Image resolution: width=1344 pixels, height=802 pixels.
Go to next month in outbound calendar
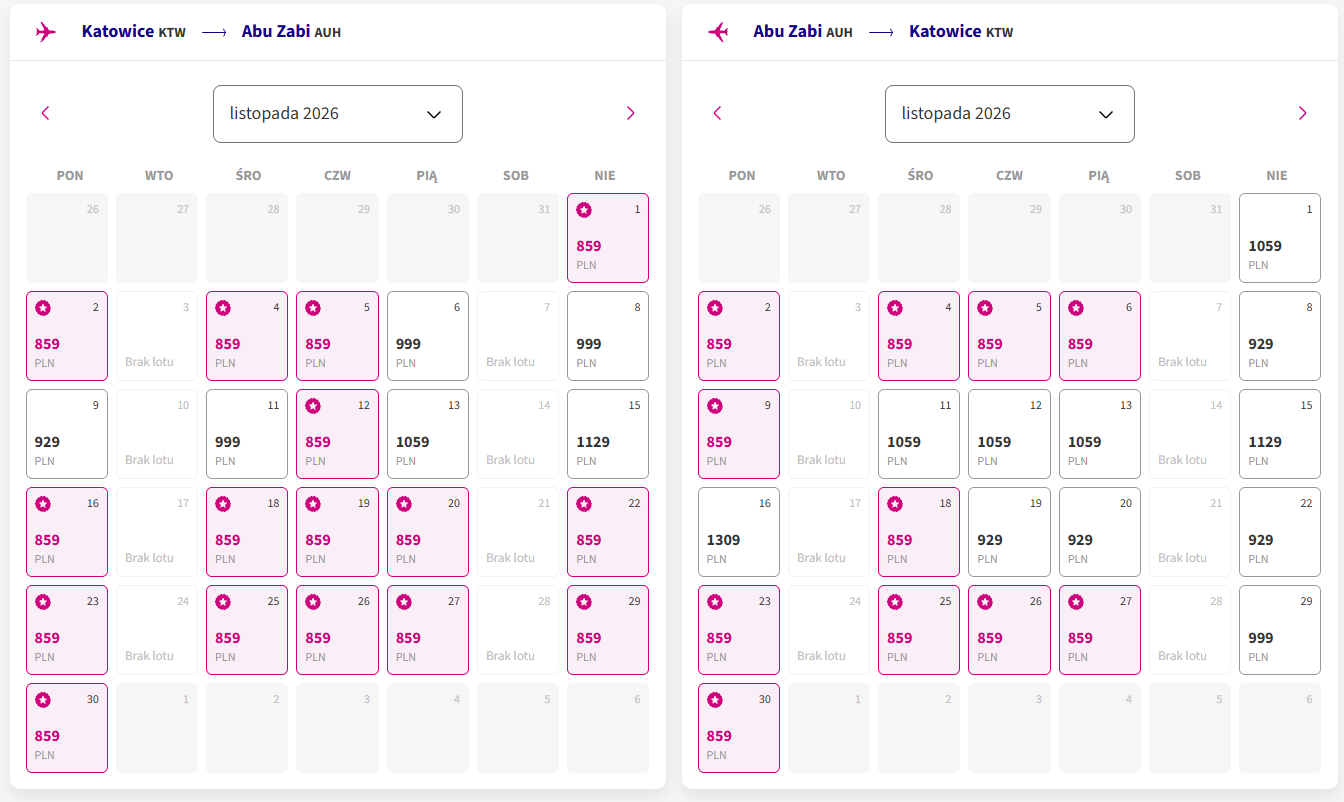coord(630,113)
